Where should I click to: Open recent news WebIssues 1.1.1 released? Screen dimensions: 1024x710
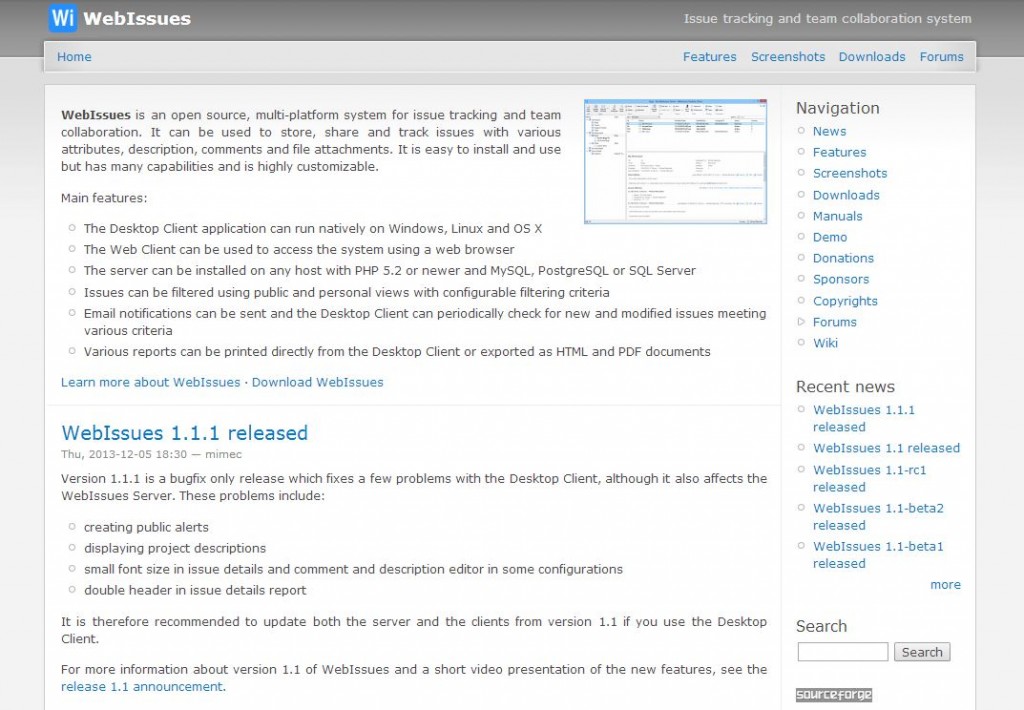coord(863,418)
